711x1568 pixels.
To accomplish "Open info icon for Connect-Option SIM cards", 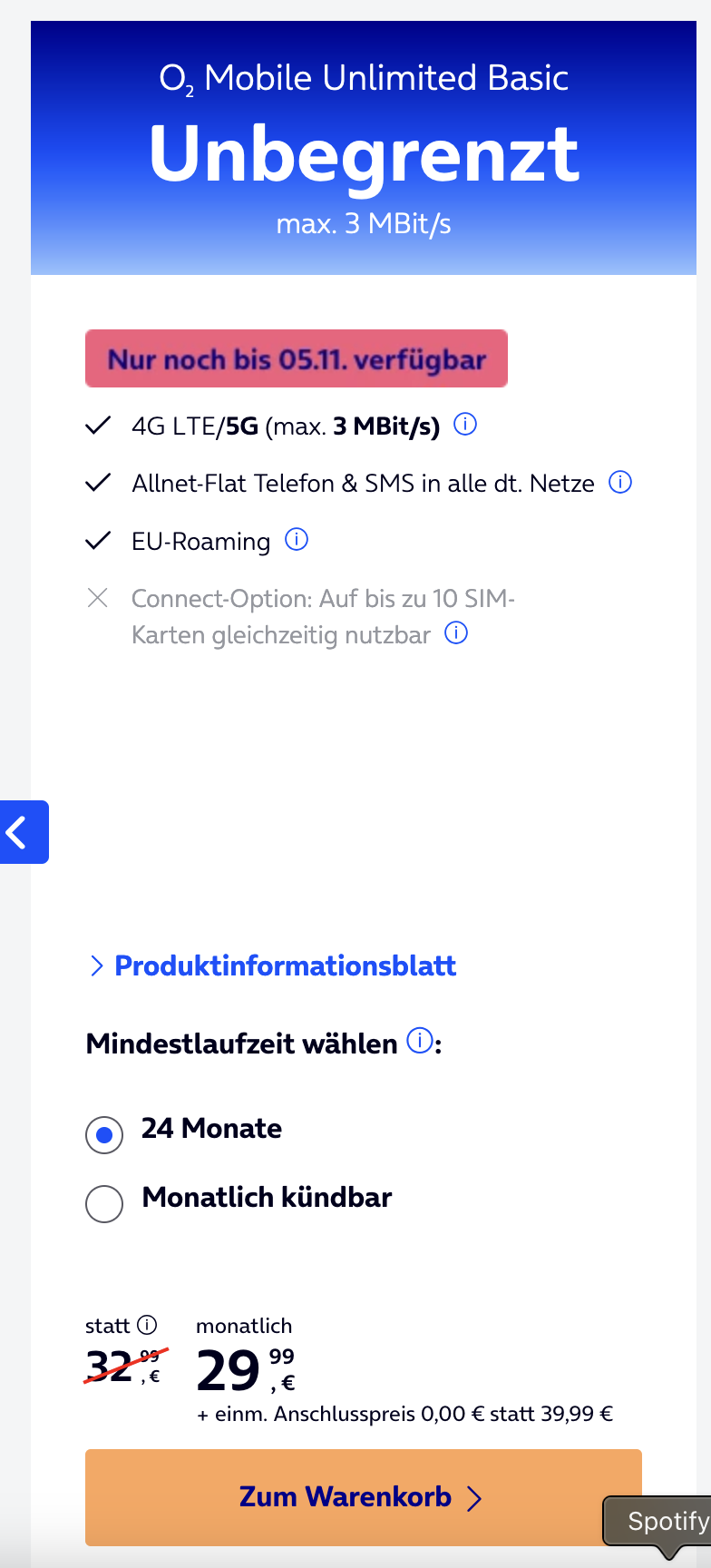I will [x=456, y=633].
